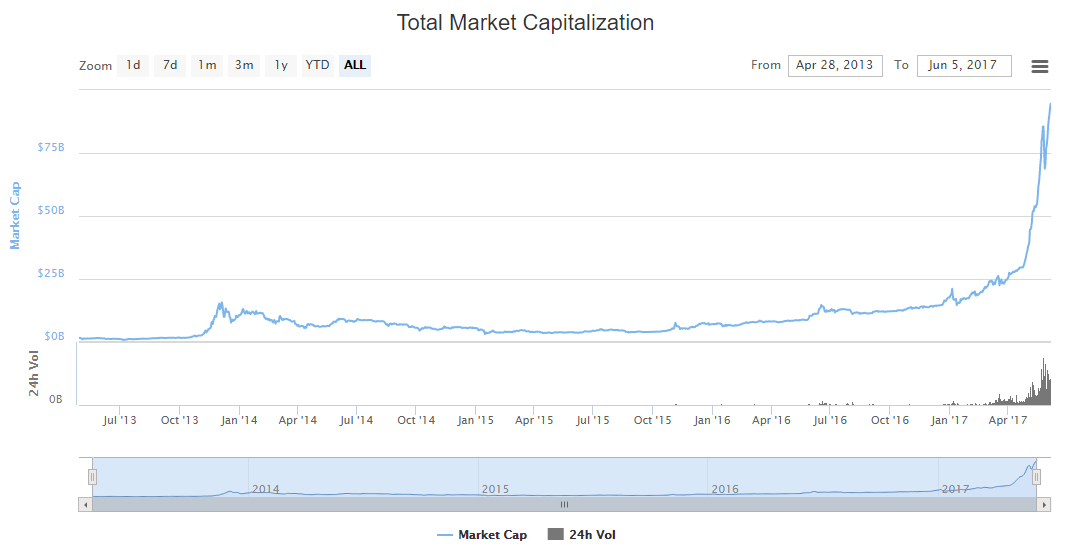
Task: Zoom chart to YTD
Action: (317, 66)
